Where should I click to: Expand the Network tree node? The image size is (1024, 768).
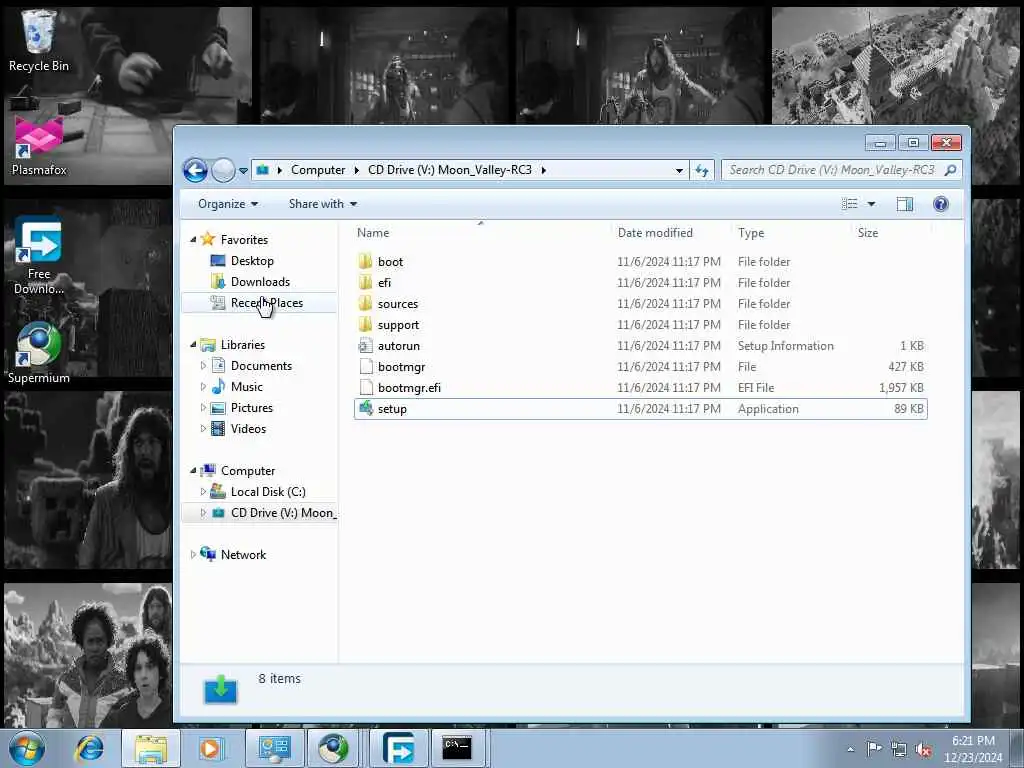point(193,554)
